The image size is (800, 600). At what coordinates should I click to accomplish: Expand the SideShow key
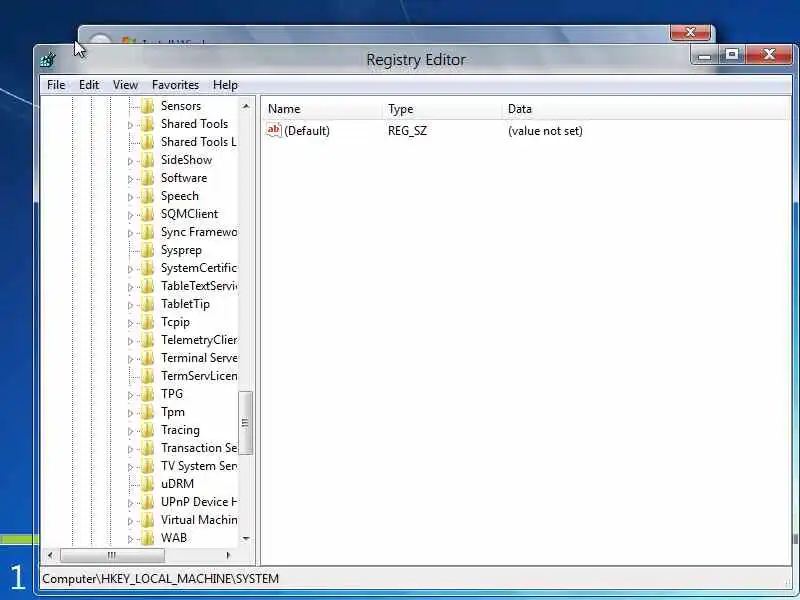point(130,161)
